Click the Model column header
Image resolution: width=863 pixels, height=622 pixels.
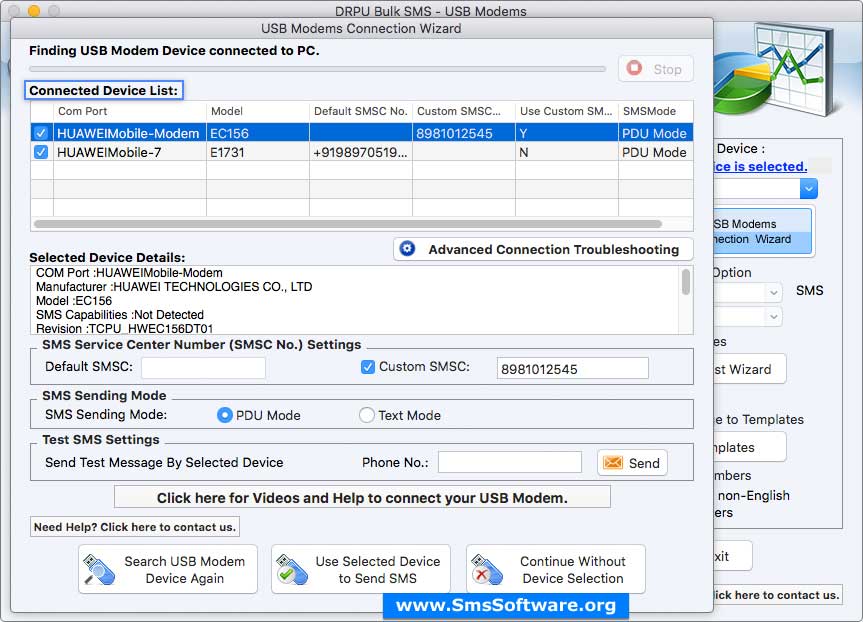pos(258,111)
